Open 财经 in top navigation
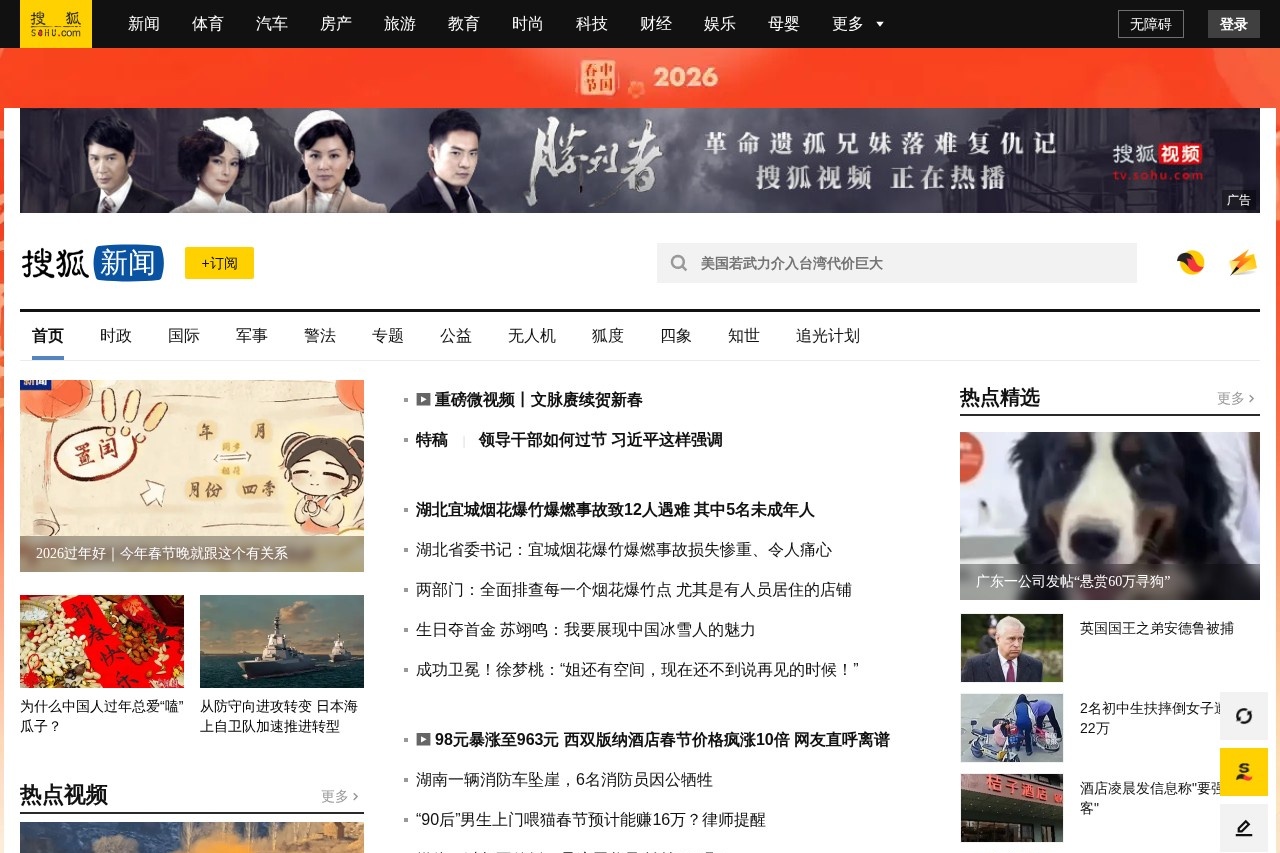This screenshot has height=853, width=1280. [656, 24]
